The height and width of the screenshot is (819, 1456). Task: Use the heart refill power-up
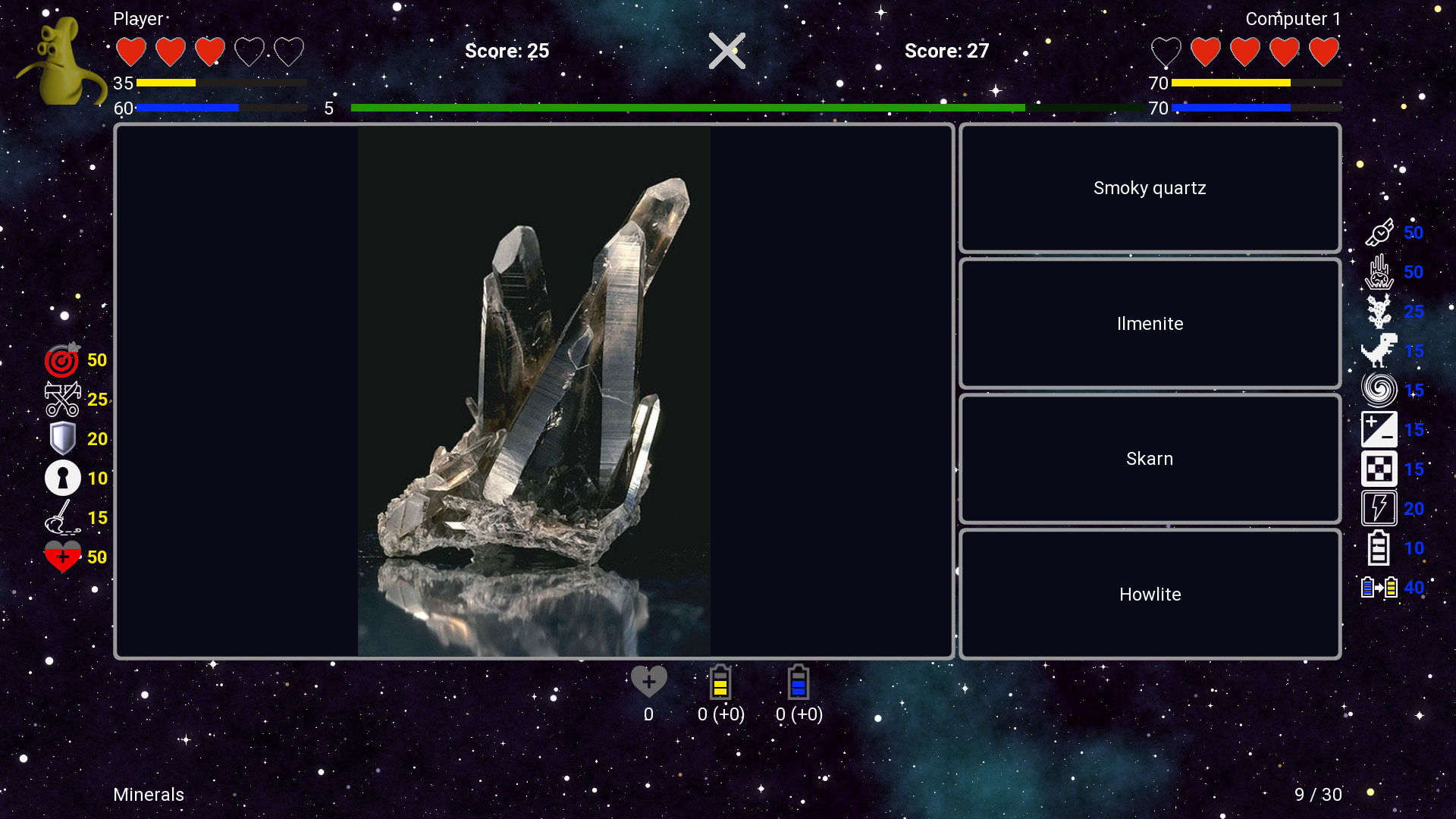click(x=62, y=557)
